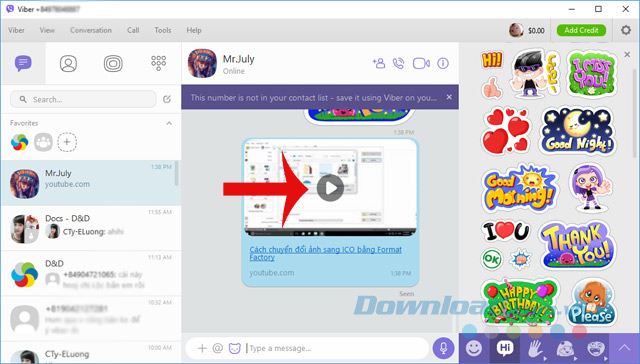This screenshot has height=364, width=640.
Task: Open the View menu
Action: tap(47, 30)
